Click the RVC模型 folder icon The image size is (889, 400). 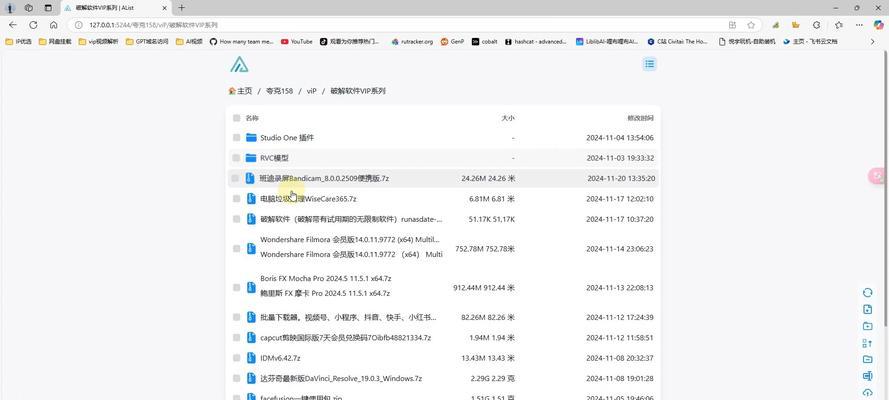(x=251, y=158)
